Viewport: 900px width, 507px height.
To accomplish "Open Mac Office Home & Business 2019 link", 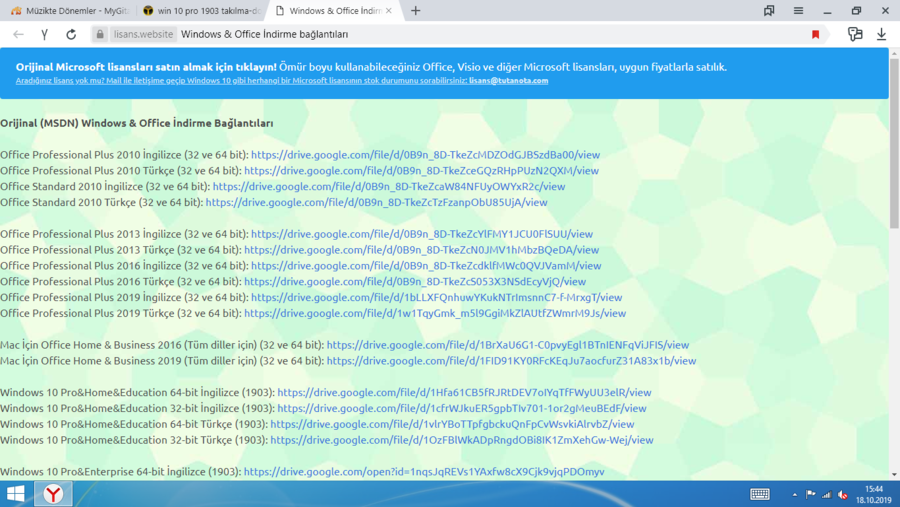I will [x=511, y=361].
